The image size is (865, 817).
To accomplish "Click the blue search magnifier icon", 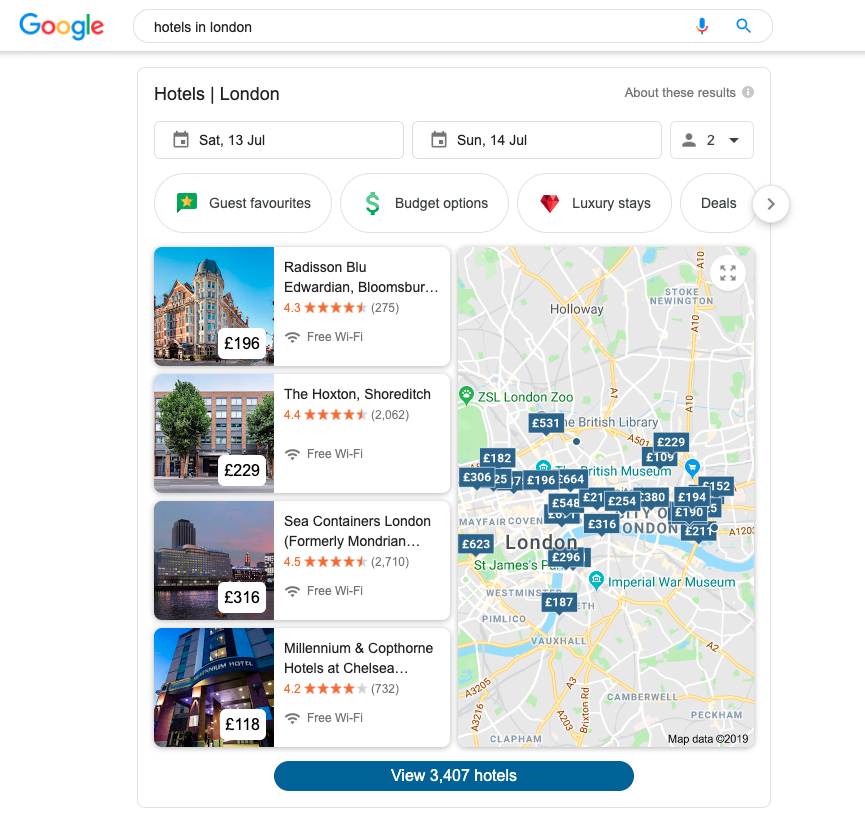I will pyautogui.click(x=743, y=26).
